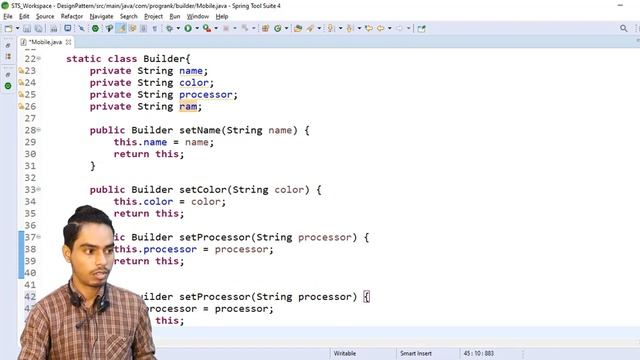Screen dimensions: 640x360
Task: Collapse the setColor method fold at line 33
Action: coord(39,189)
